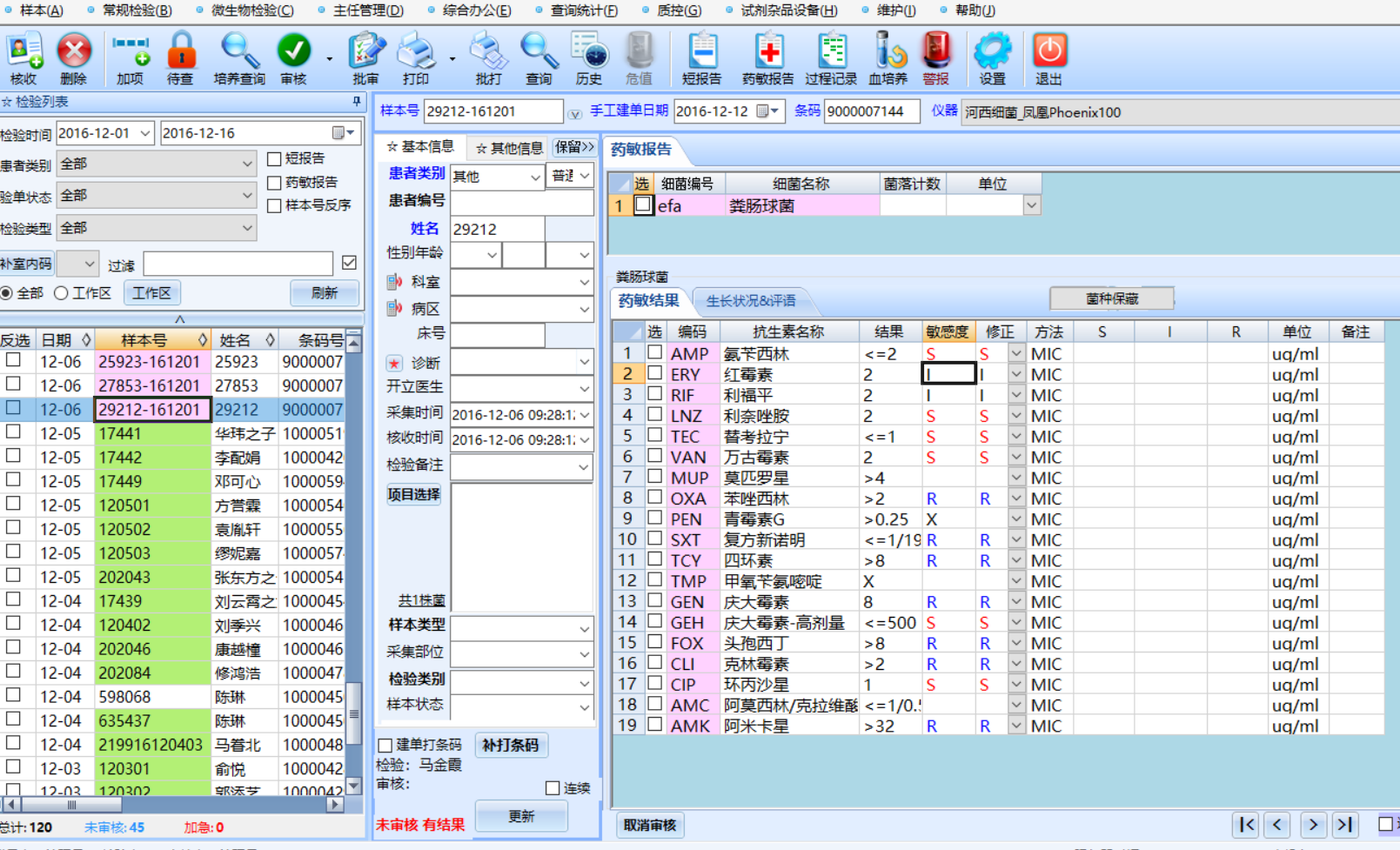Image resolution: width=1400 pixels, height=850 pixels.
Task: Switch to the 其他信息 tab
Action: pos(508,148)
